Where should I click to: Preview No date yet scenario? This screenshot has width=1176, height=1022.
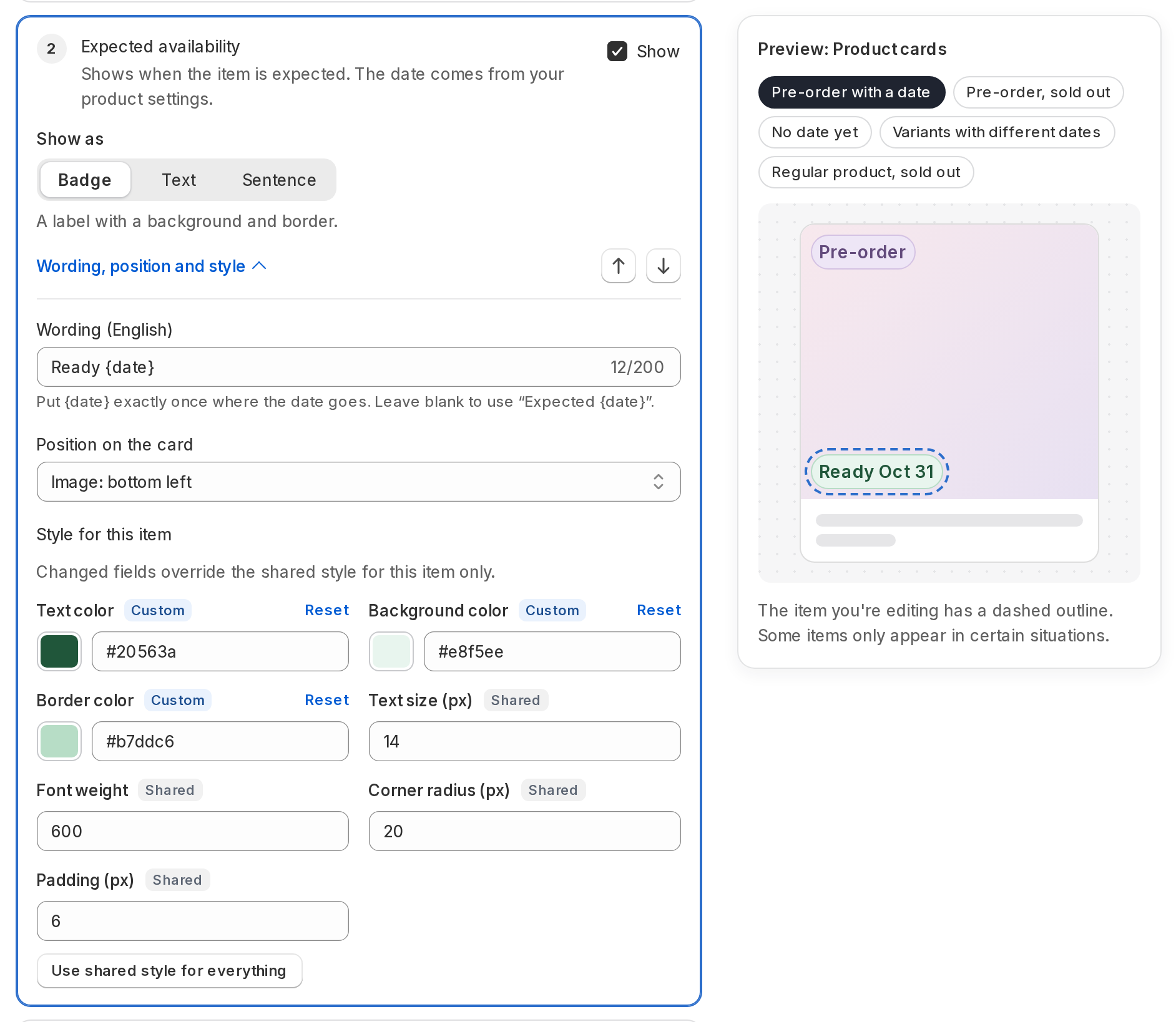coord(815,132)
